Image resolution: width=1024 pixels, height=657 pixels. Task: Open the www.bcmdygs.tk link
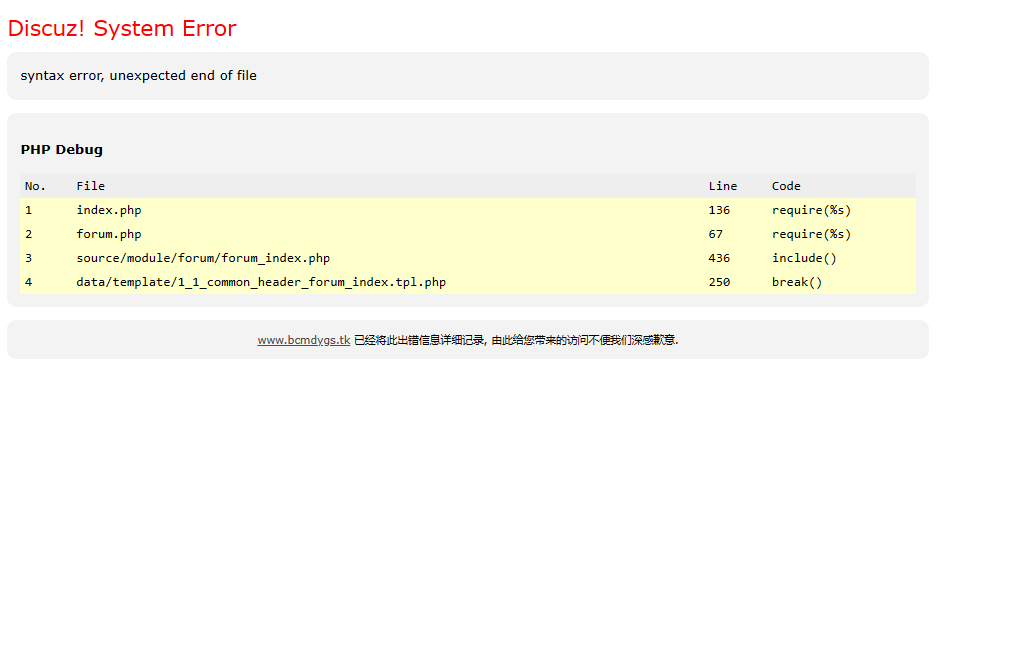pos(304,340)
